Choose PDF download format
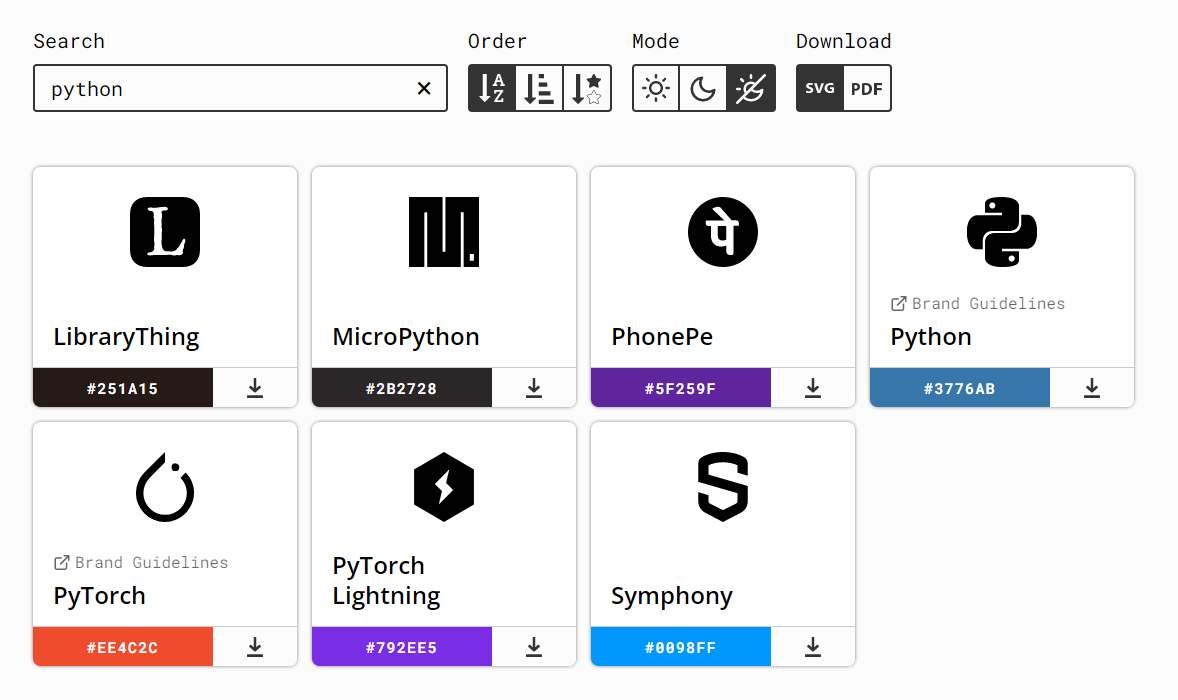The height and width of the screenshot is (700, 1178). click(x=867, y=89)
